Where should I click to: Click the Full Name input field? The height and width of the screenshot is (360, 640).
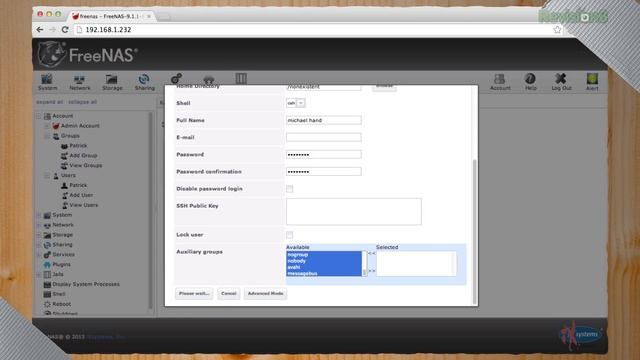point(324,120)
